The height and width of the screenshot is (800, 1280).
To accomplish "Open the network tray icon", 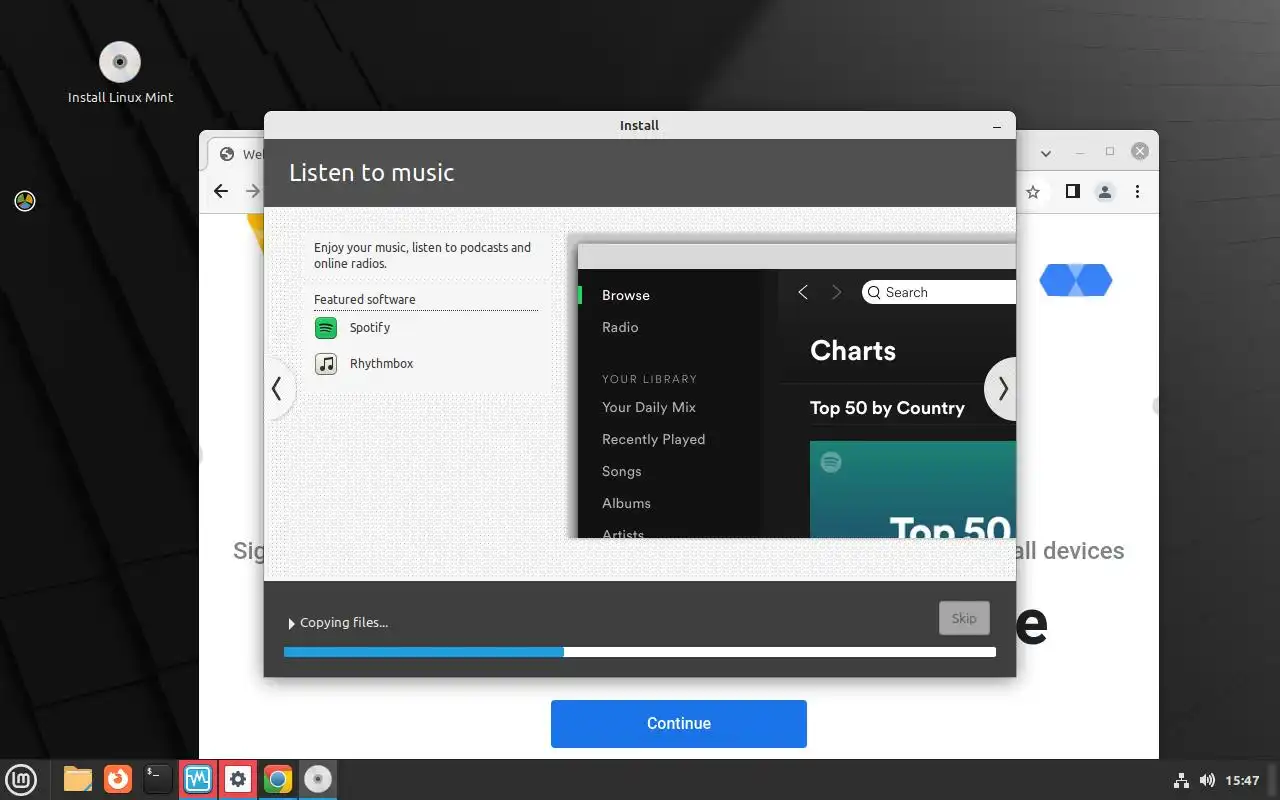I will 1180,780.
